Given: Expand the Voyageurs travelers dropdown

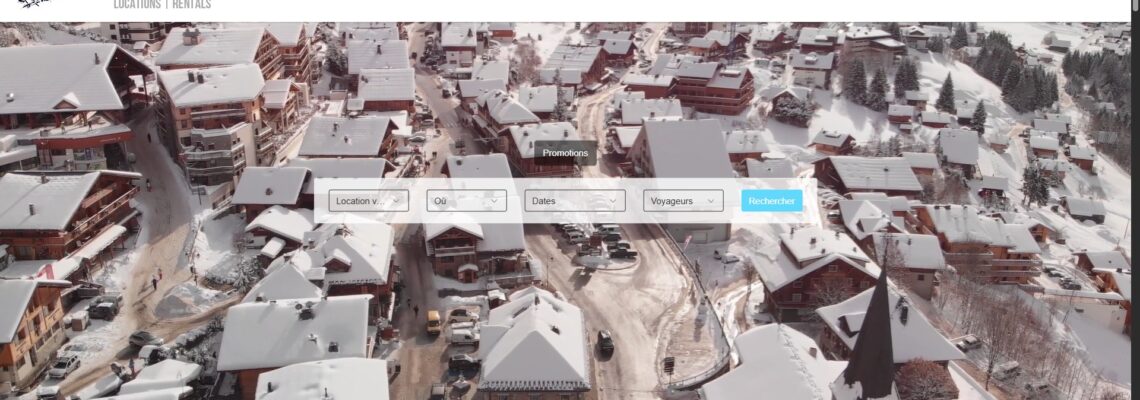Looking at the screenshot, I should tap(673, 201).
